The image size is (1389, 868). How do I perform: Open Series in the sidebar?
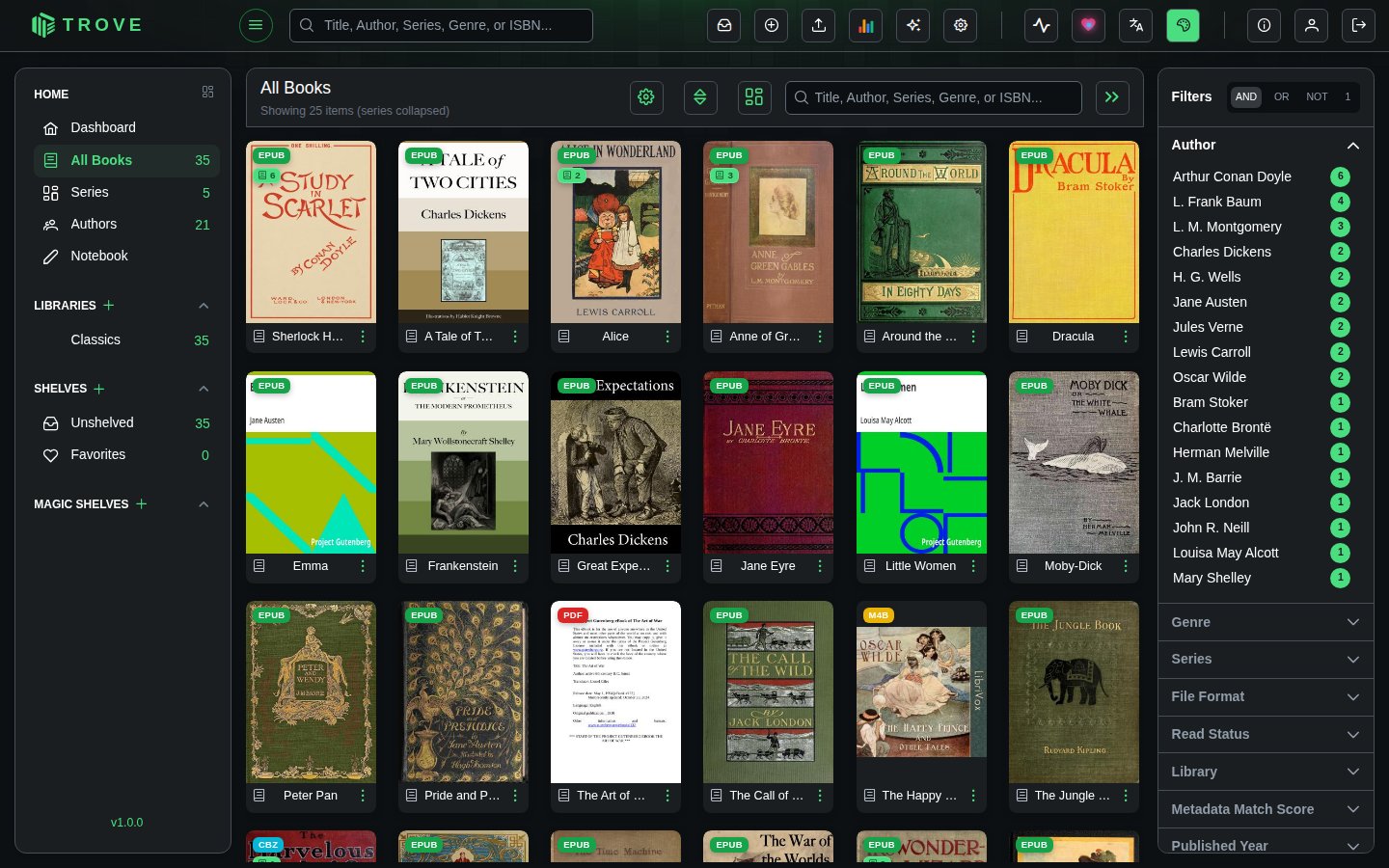[x=126, y=192]
